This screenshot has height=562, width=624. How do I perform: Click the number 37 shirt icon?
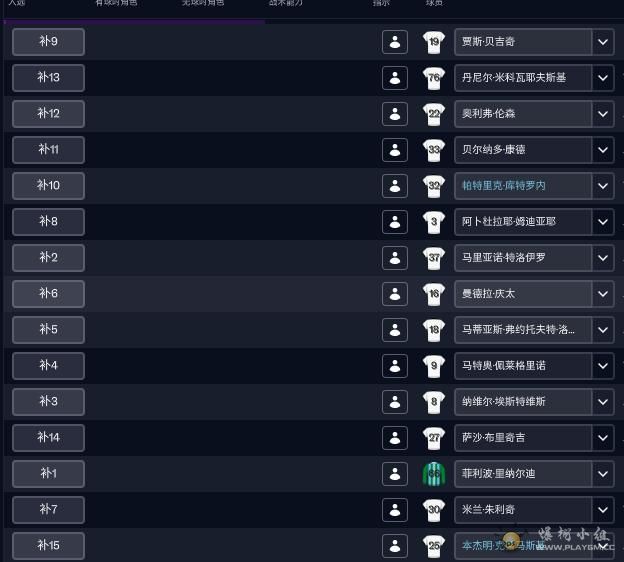[434, 258]
